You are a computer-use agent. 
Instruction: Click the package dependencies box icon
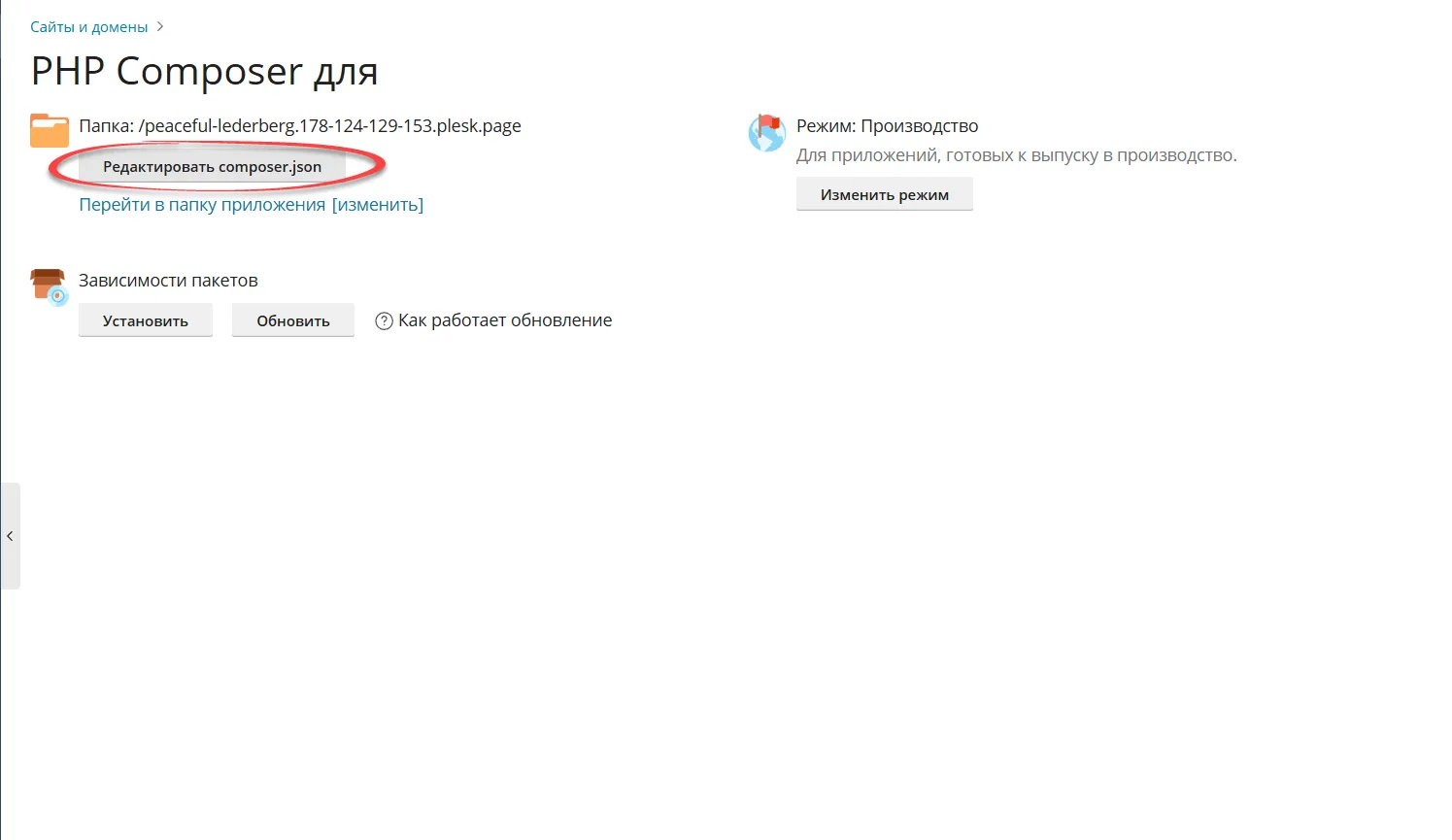(49, 286)
